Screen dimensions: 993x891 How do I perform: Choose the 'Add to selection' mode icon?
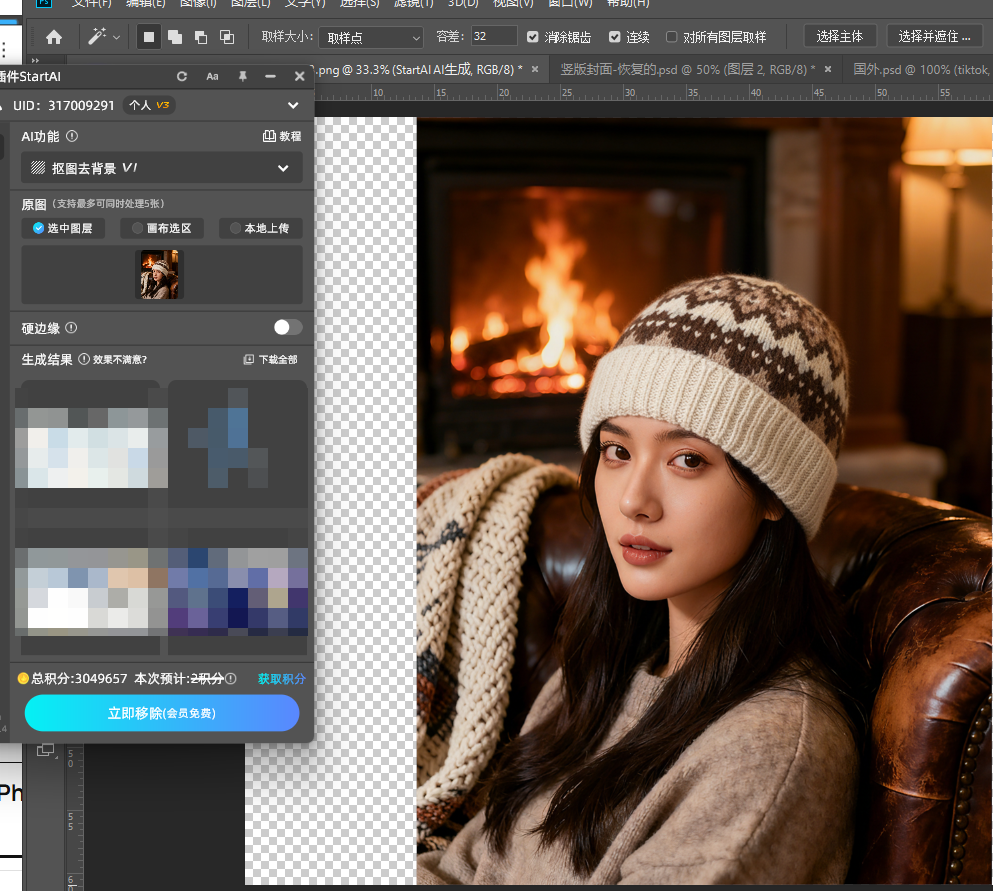175,37
